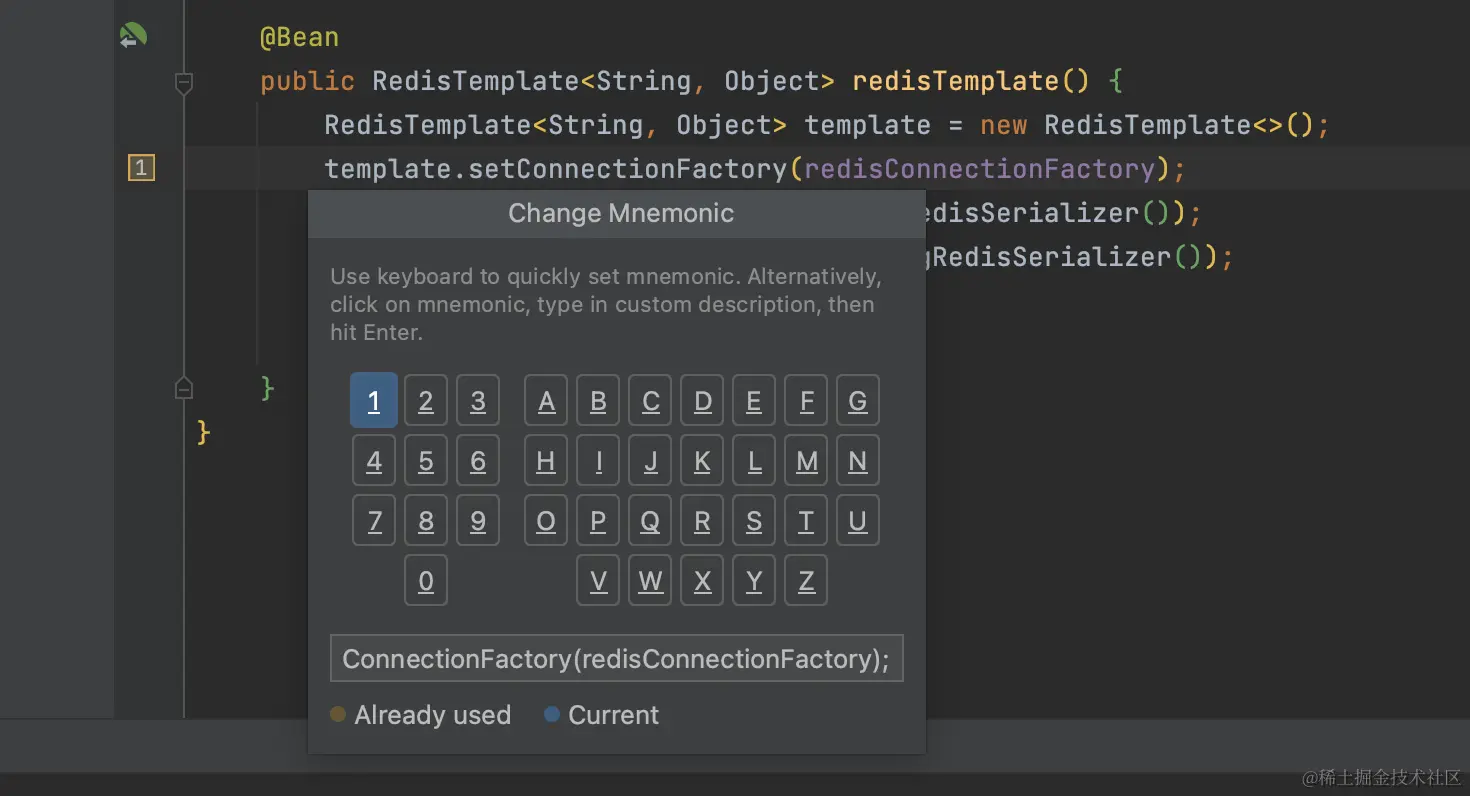Click the 'new' keyword in code
1470x796 pixels.
(x=1004, y=125)
